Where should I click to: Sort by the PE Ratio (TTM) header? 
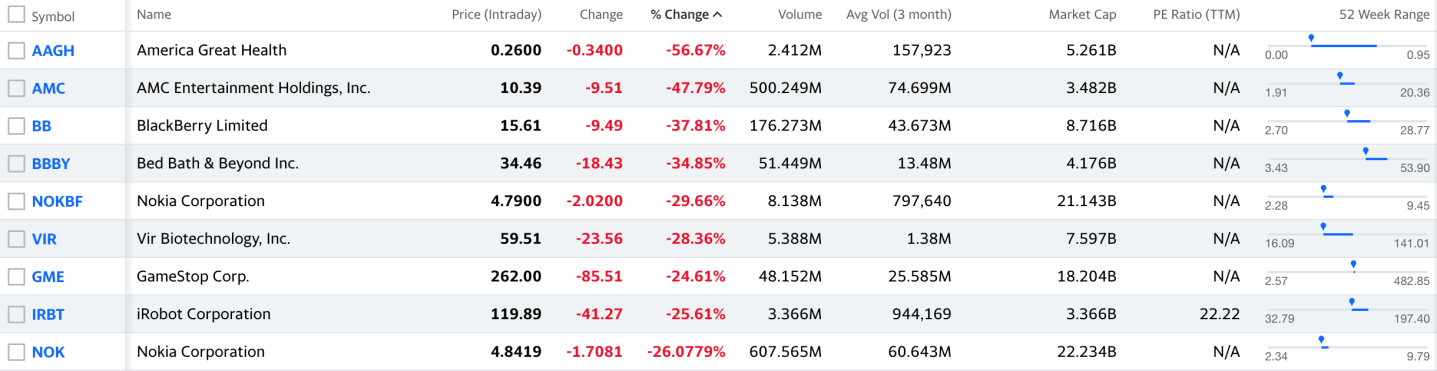click(1196, 15)
